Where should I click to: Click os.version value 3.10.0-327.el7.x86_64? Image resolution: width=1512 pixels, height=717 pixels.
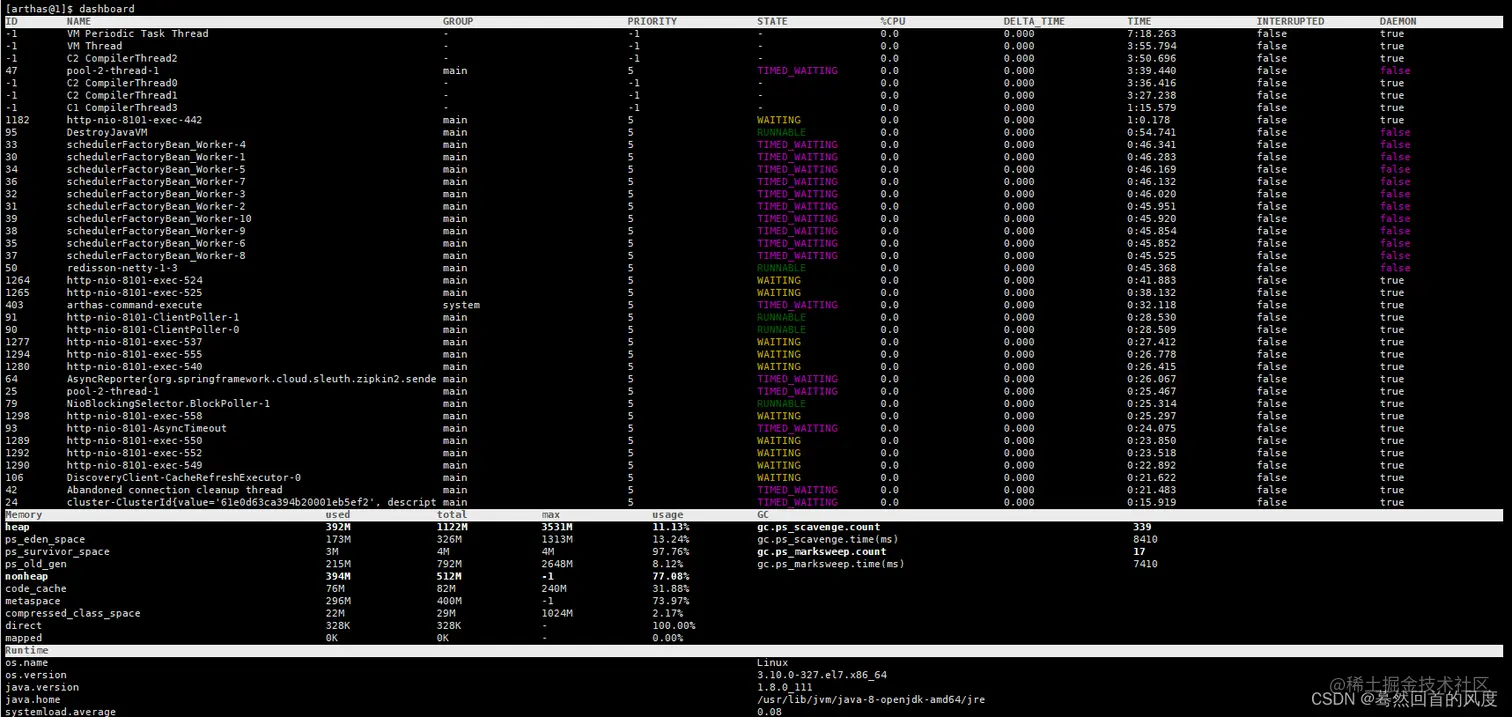pyautogui.click(x=822, y=675)
